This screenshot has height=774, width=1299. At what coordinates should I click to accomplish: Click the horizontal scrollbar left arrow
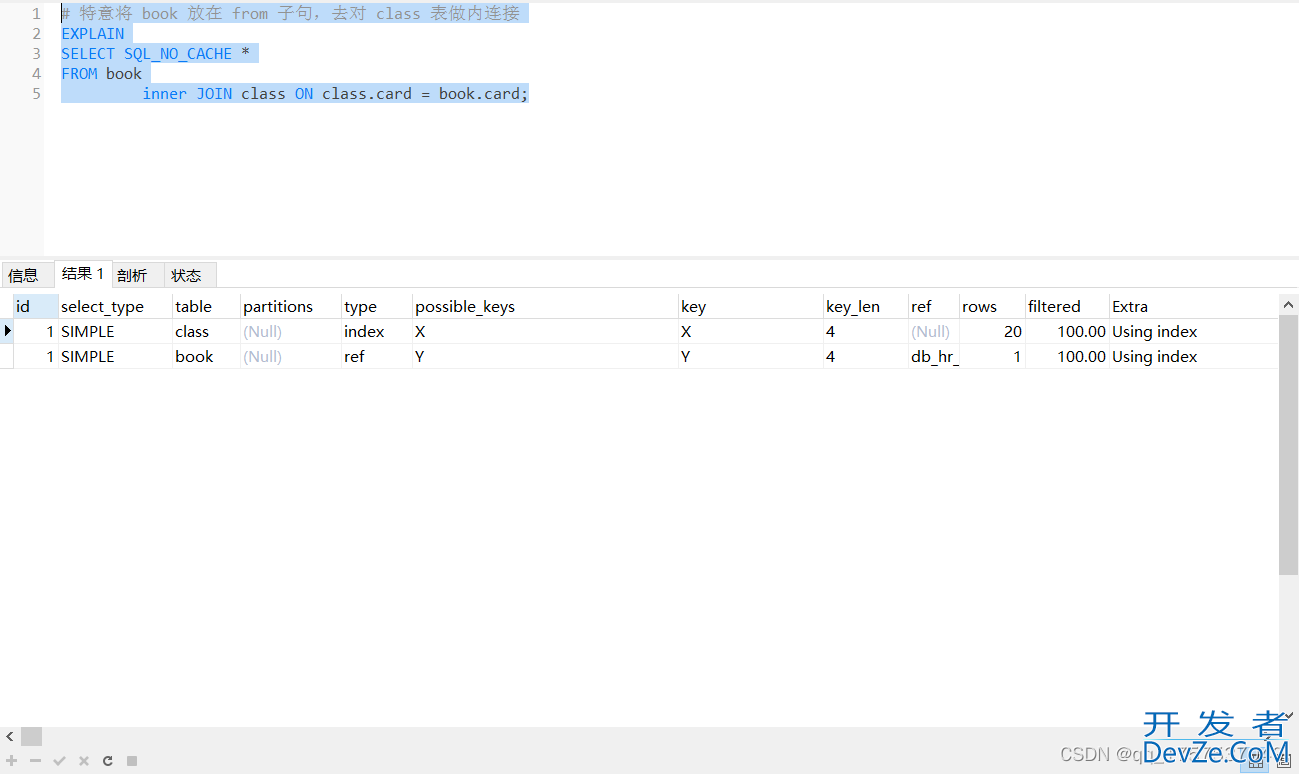coord(10,736)
